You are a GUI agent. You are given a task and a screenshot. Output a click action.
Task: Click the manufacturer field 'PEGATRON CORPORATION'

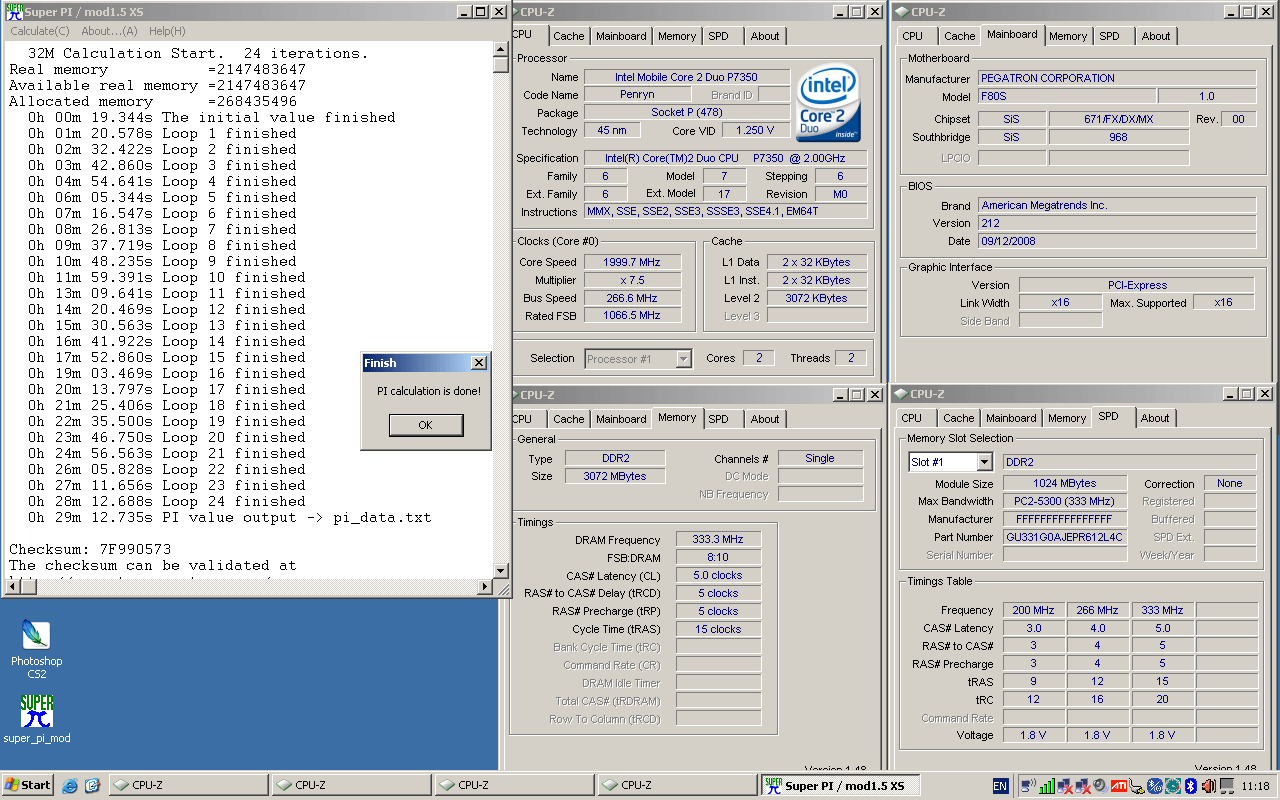click(x=1117, y=78)
